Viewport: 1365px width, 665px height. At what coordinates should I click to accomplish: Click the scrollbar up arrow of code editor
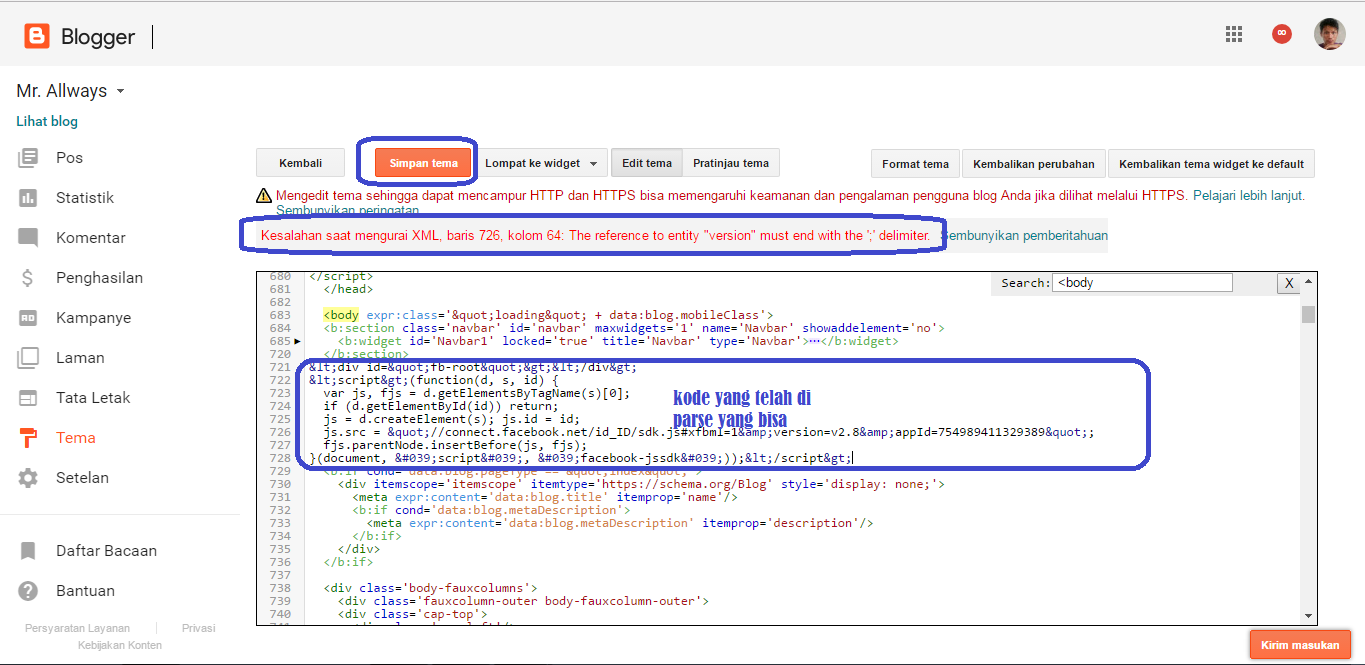click(x=1308, y=283)
